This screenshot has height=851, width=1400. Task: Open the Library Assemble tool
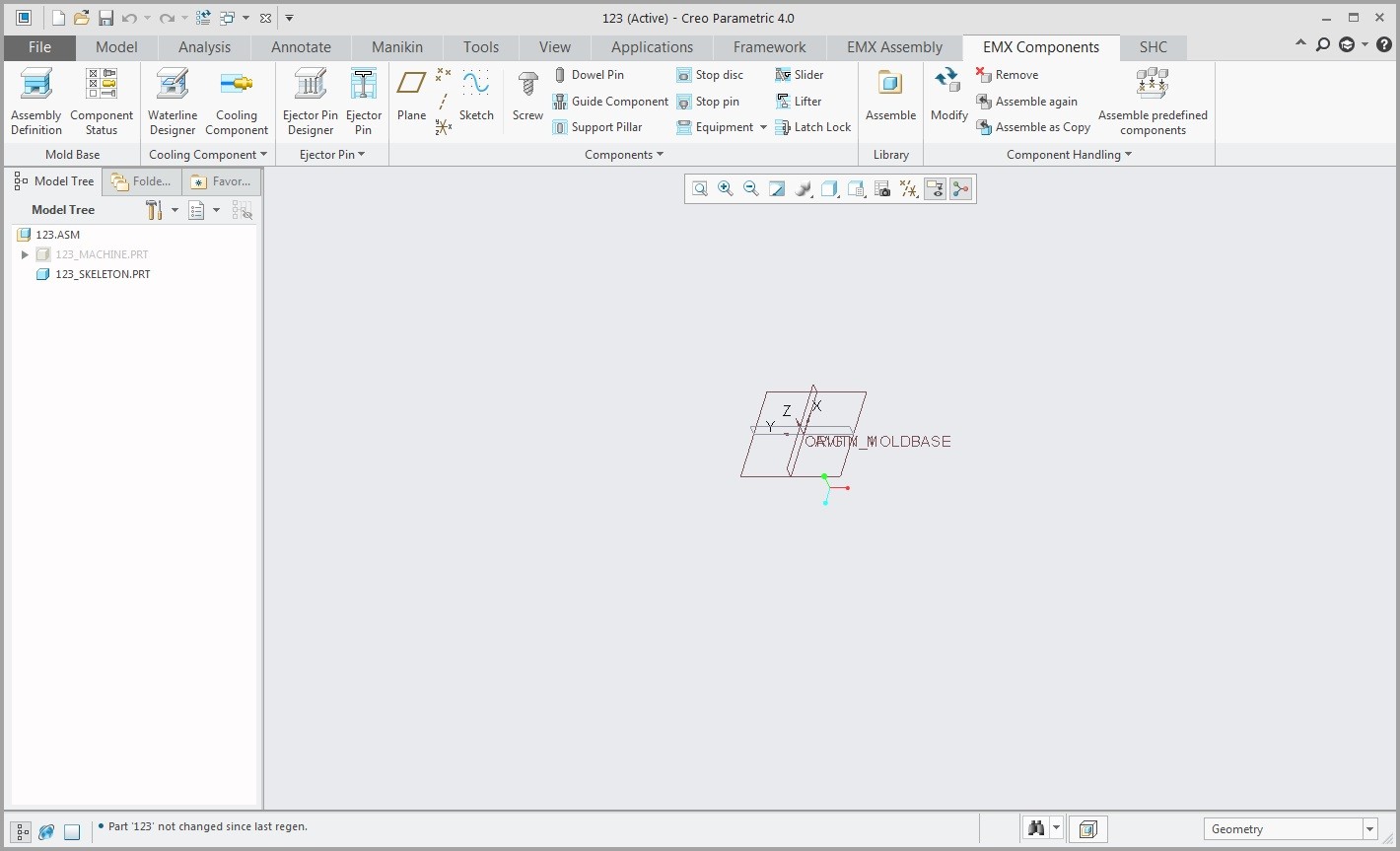tap(890, 95)
